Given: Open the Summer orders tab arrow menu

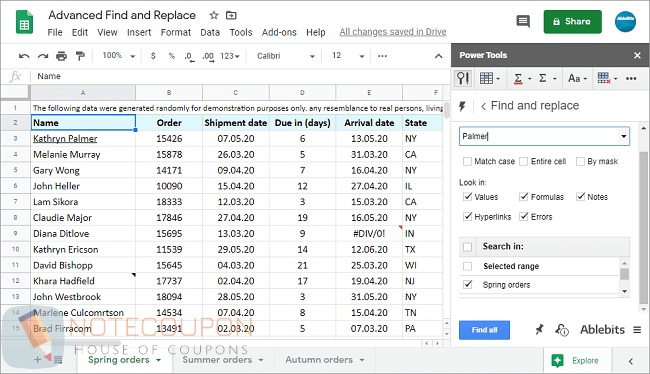Looking at the screenshot, I should click(261, 360).
